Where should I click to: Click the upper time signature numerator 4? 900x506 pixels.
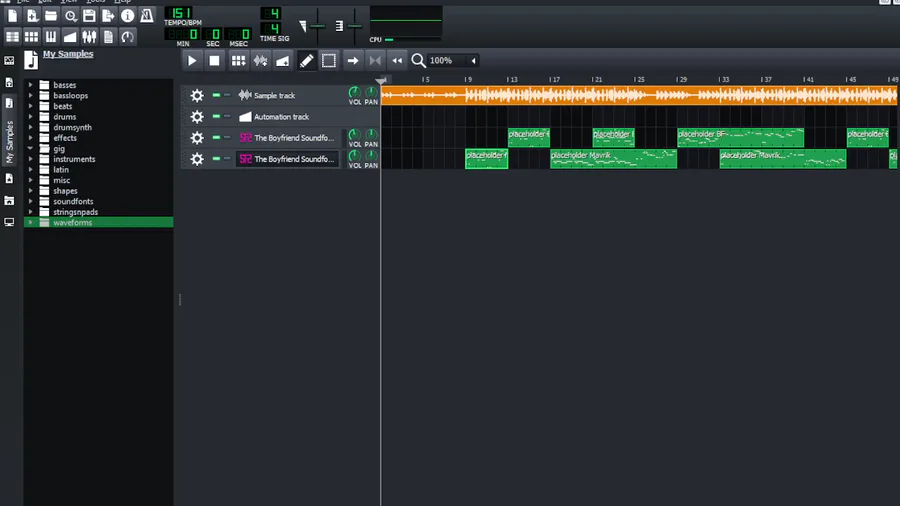(271, 13)
